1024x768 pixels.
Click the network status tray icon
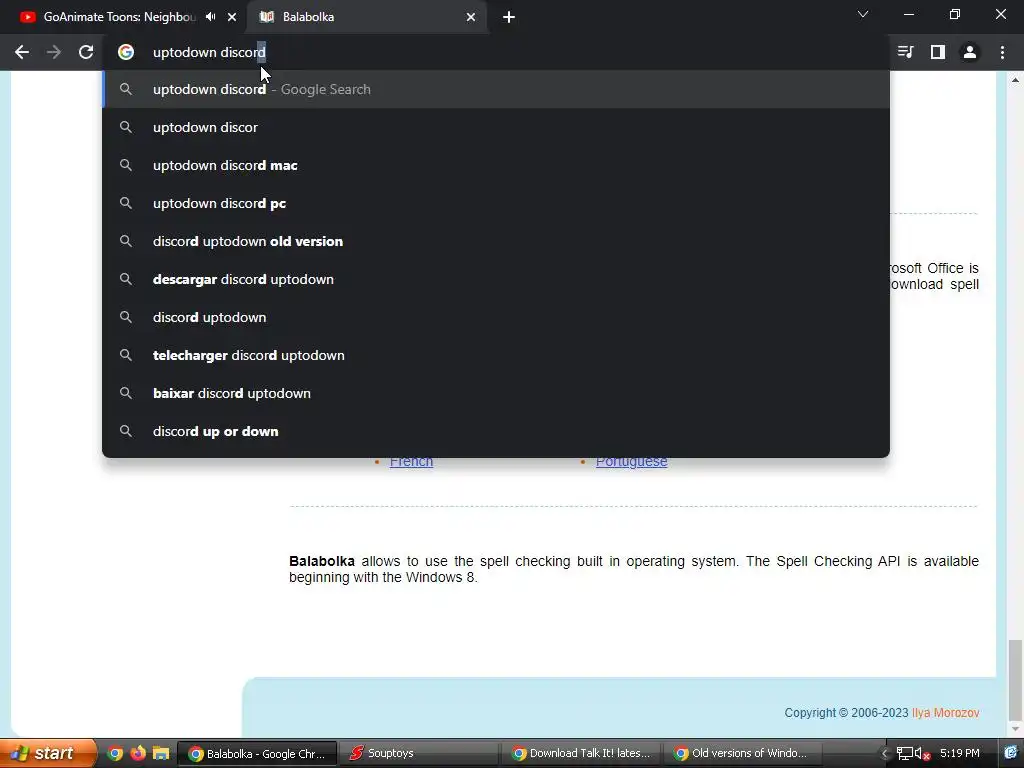click(x=904, y=754)
